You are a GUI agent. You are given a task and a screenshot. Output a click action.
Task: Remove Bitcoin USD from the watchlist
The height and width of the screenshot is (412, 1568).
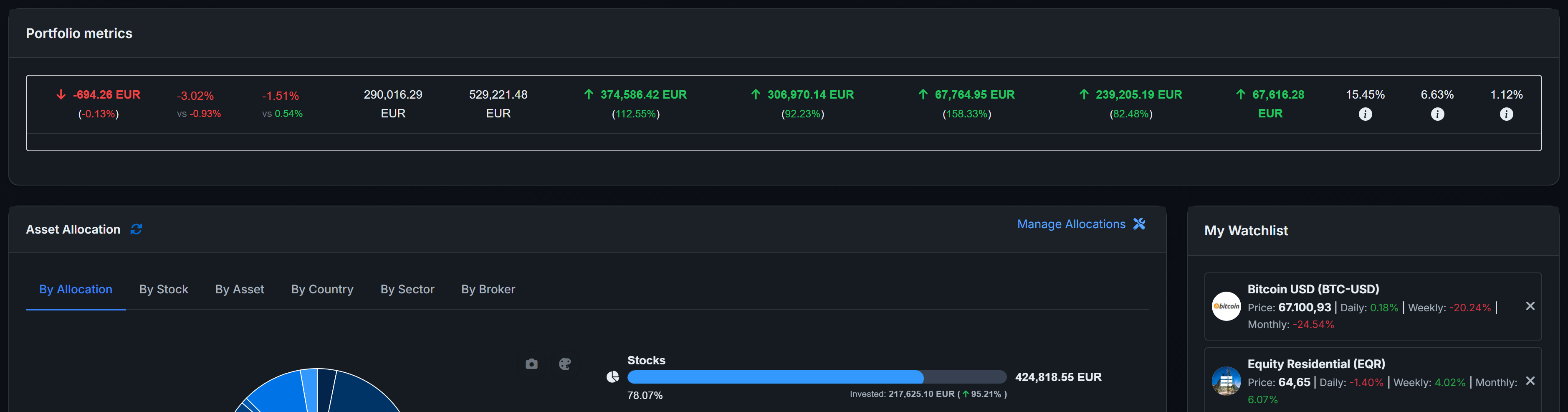pos(1530,306)
